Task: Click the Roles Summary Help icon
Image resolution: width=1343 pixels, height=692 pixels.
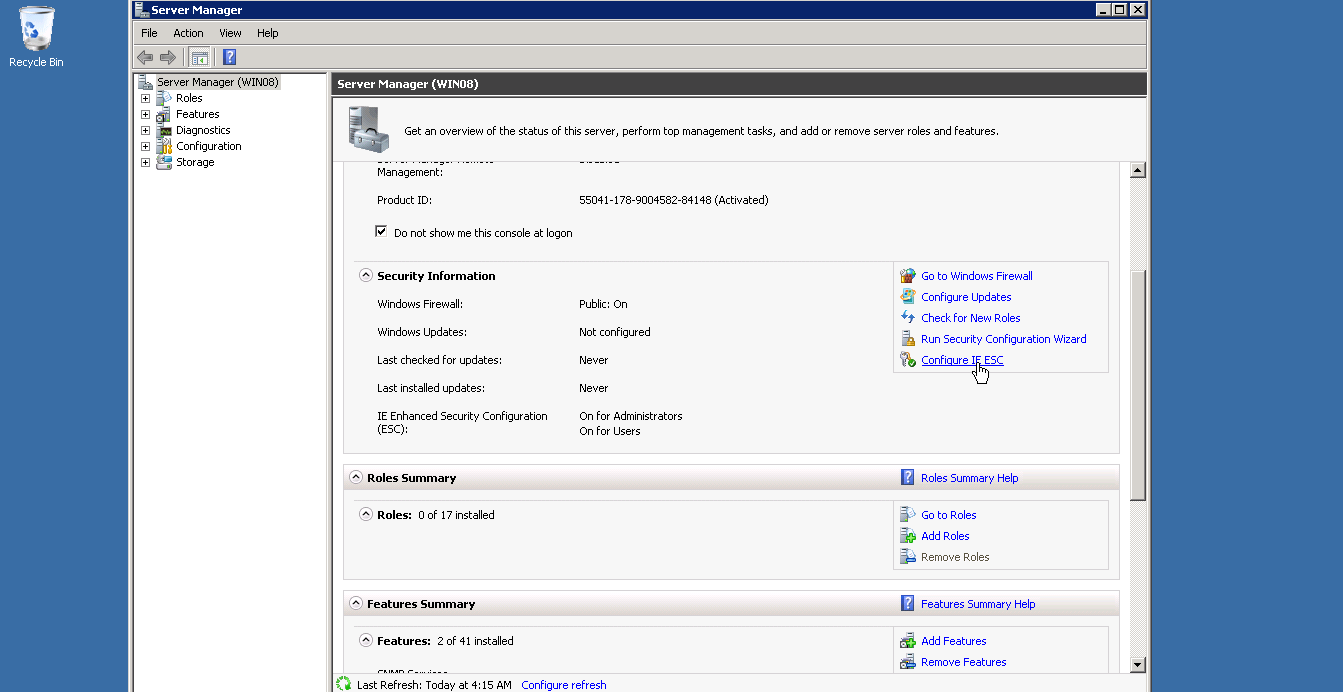Action: pos(908,478)
